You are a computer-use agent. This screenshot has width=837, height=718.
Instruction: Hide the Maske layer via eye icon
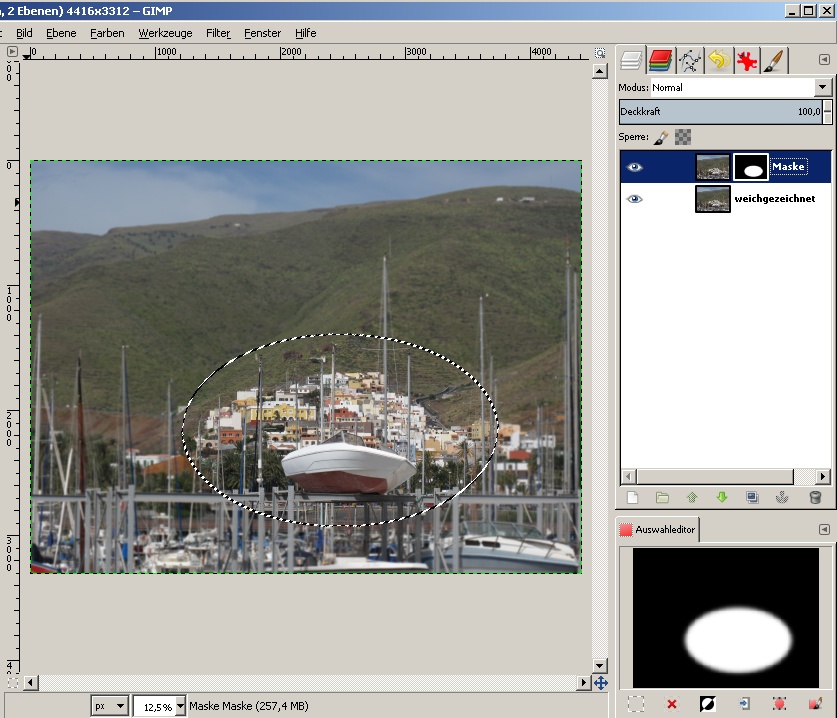click(634, 167)
